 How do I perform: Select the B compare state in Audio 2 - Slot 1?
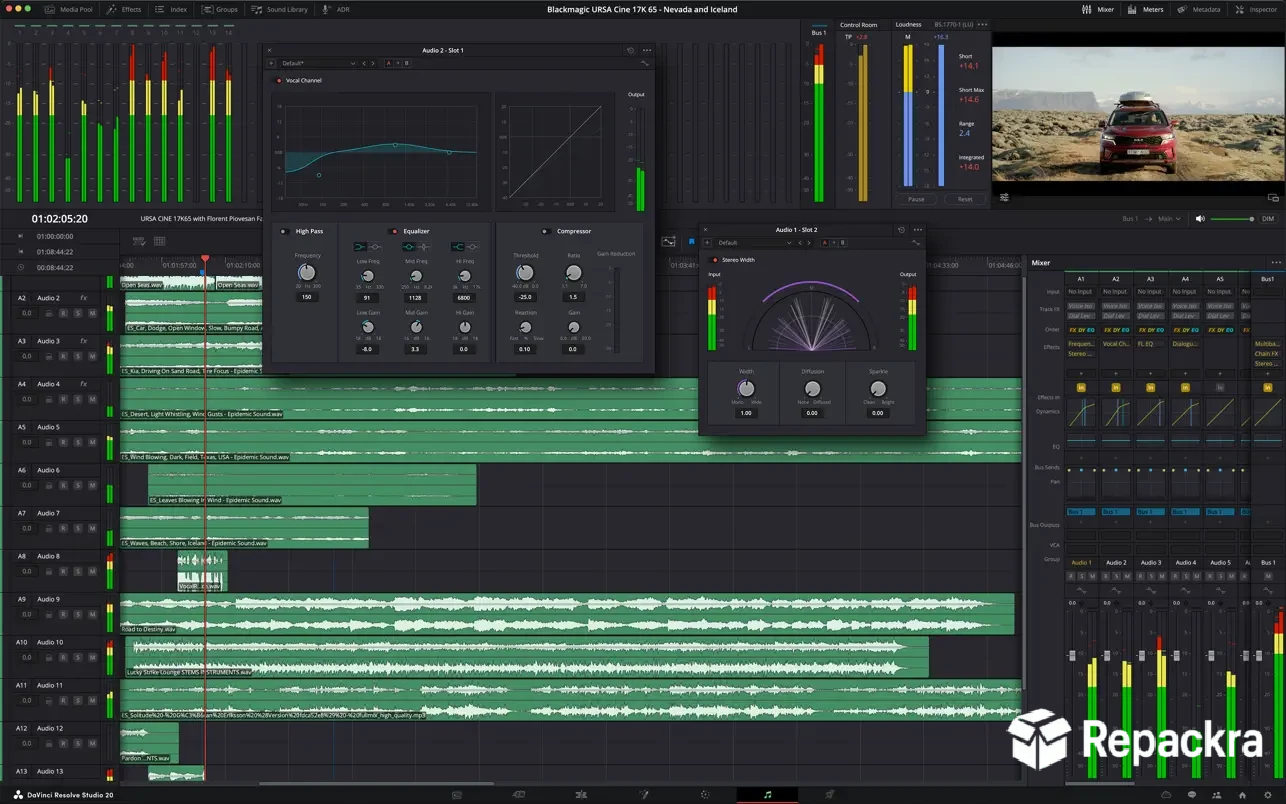click(406, 63)
